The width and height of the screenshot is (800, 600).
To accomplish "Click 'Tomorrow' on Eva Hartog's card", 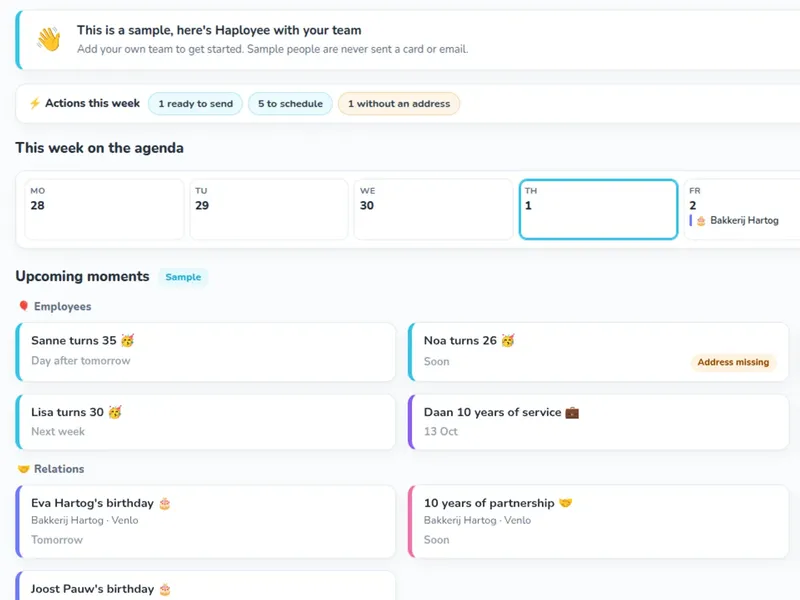I will point(57,540).
